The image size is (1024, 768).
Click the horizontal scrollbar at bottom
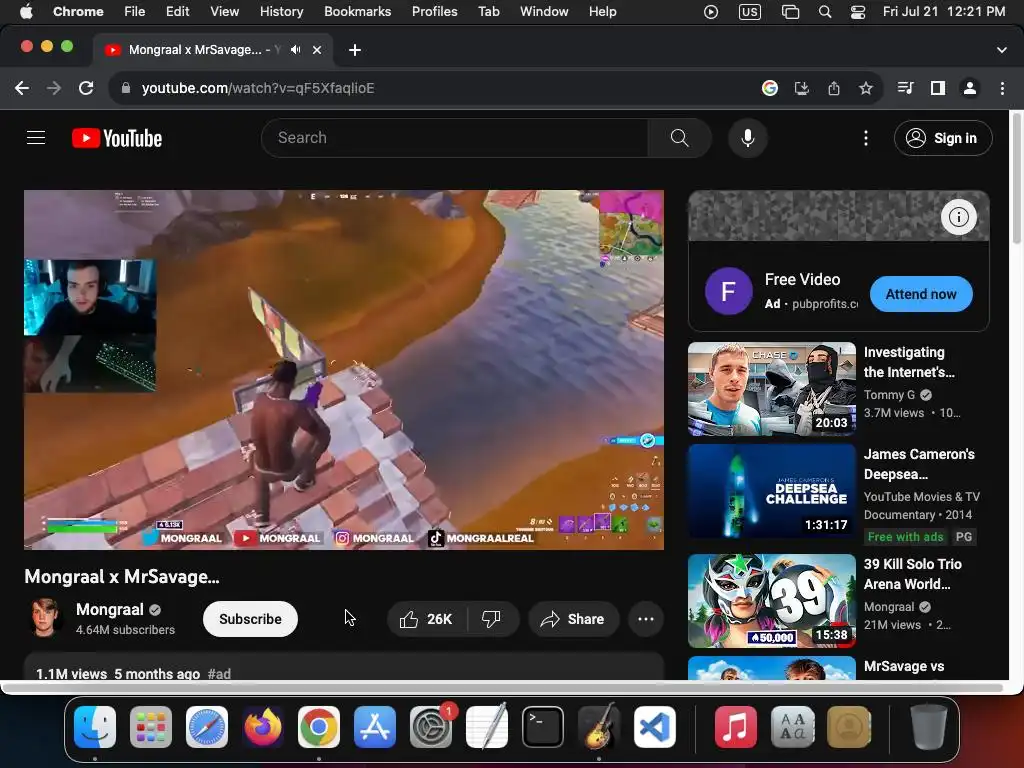click(503, 688)
